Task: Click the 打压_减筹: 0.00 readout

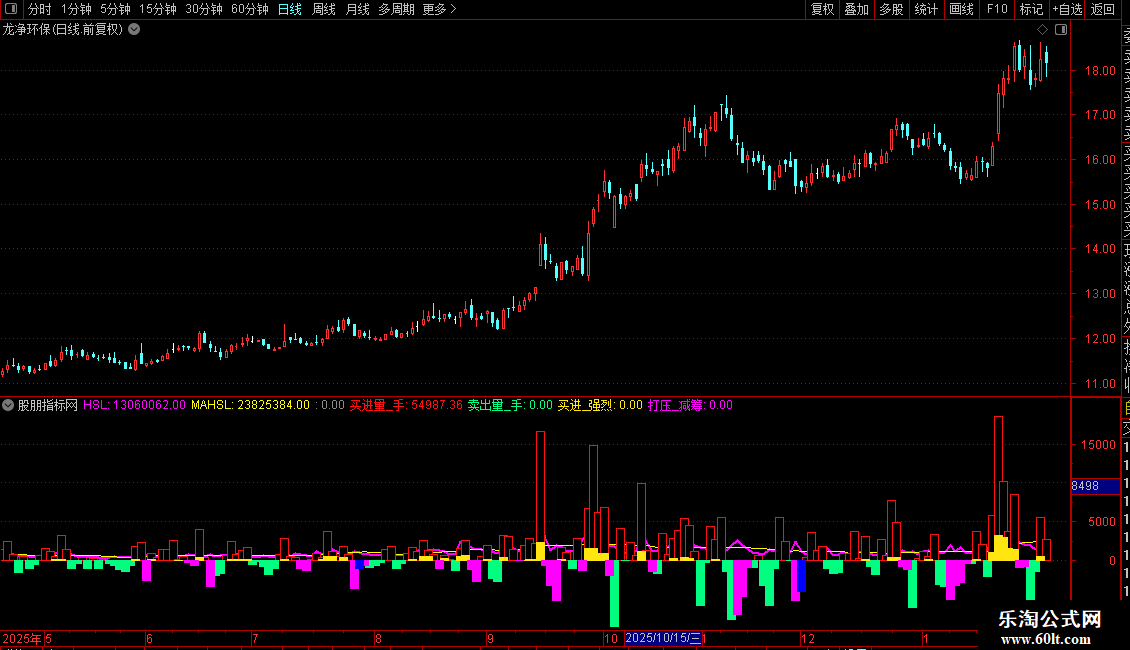Action: pyautogui.click(x=690, y=405)
